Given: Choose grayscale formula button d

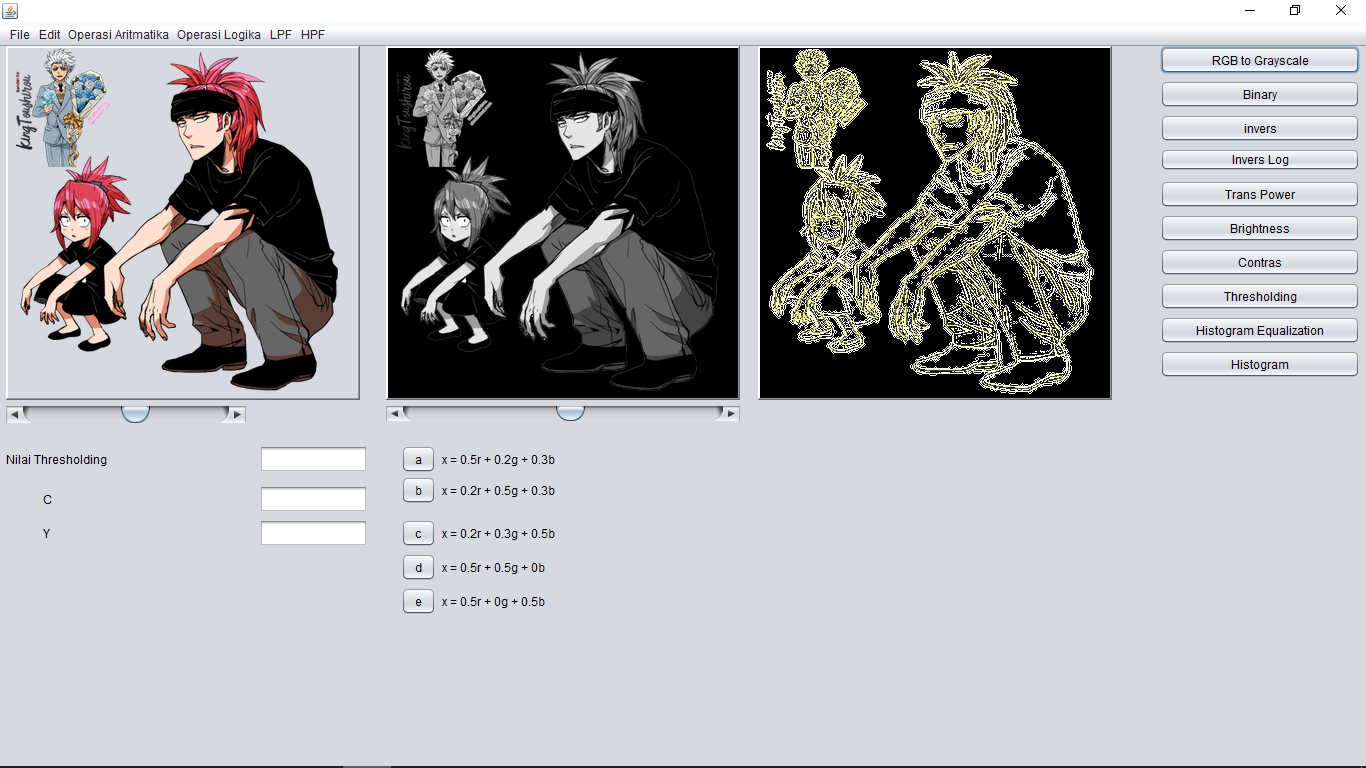Looking at the screenshot, I should pyautogui.click(x=418, y=567).
